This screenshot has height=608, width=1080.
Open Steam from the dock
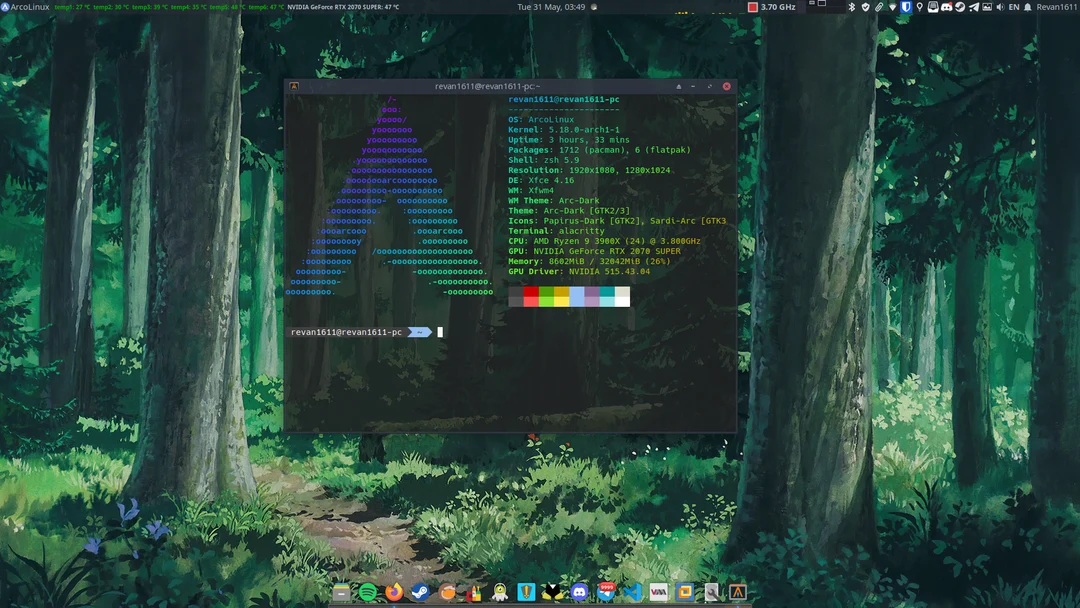420,592
